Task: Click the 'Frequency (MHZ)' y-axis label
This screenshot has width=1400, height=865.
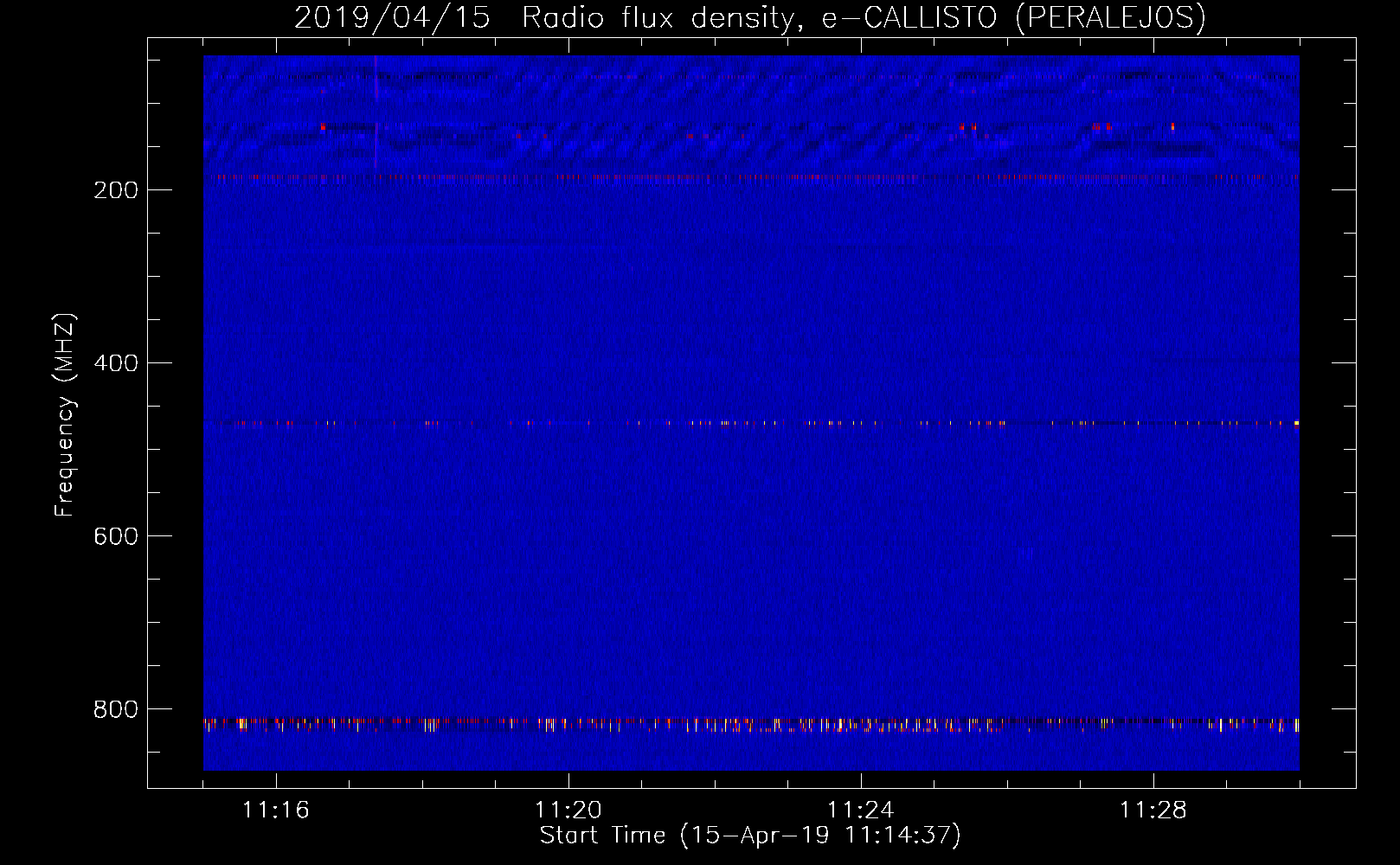Action: pos(65,415)
